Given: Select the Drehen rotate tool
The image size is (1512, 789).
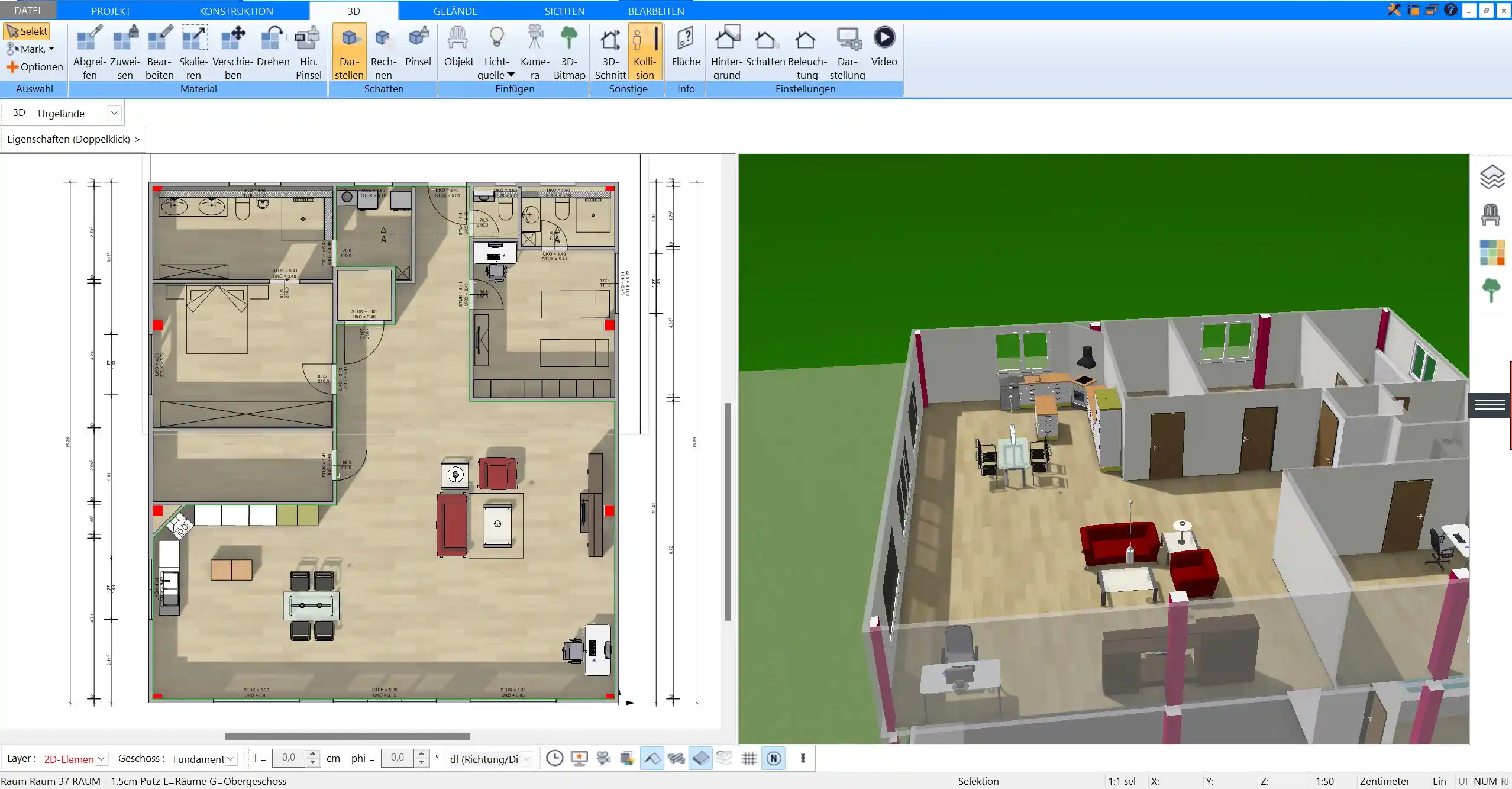Looking at the screenshot, I should [x=273, y=46].
